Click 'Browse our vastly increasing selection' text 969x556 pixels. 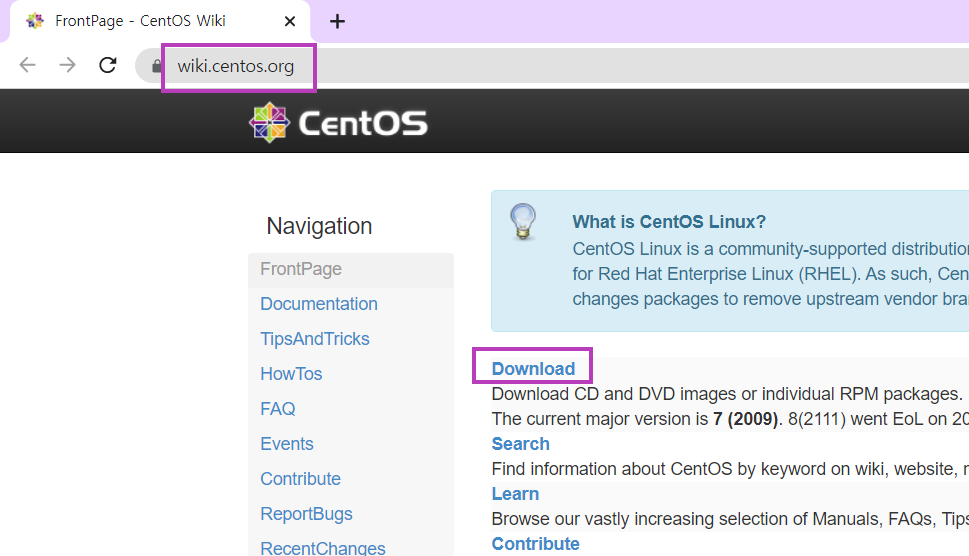730,519
